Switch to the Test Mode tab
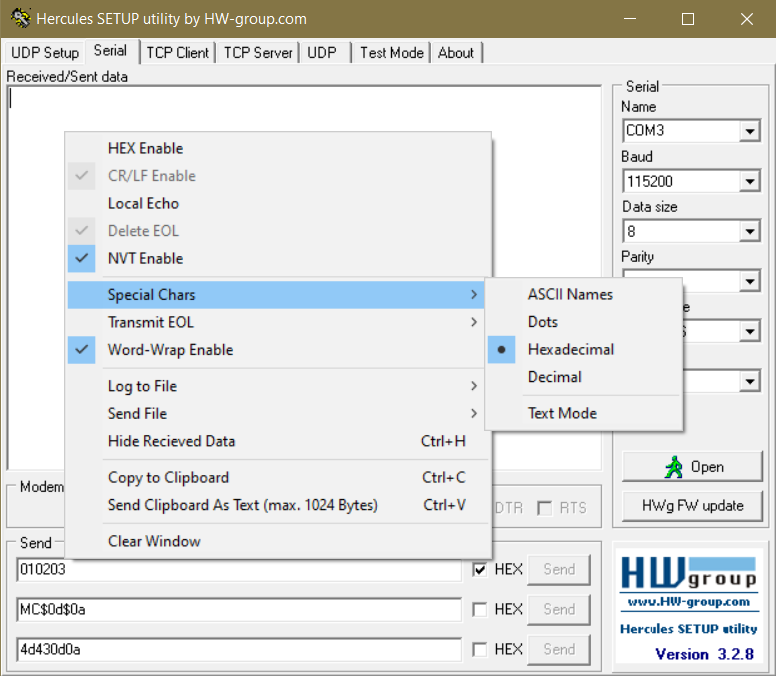Image resolution: width=776 pixels, height=676 pixels. pos(392,52)
